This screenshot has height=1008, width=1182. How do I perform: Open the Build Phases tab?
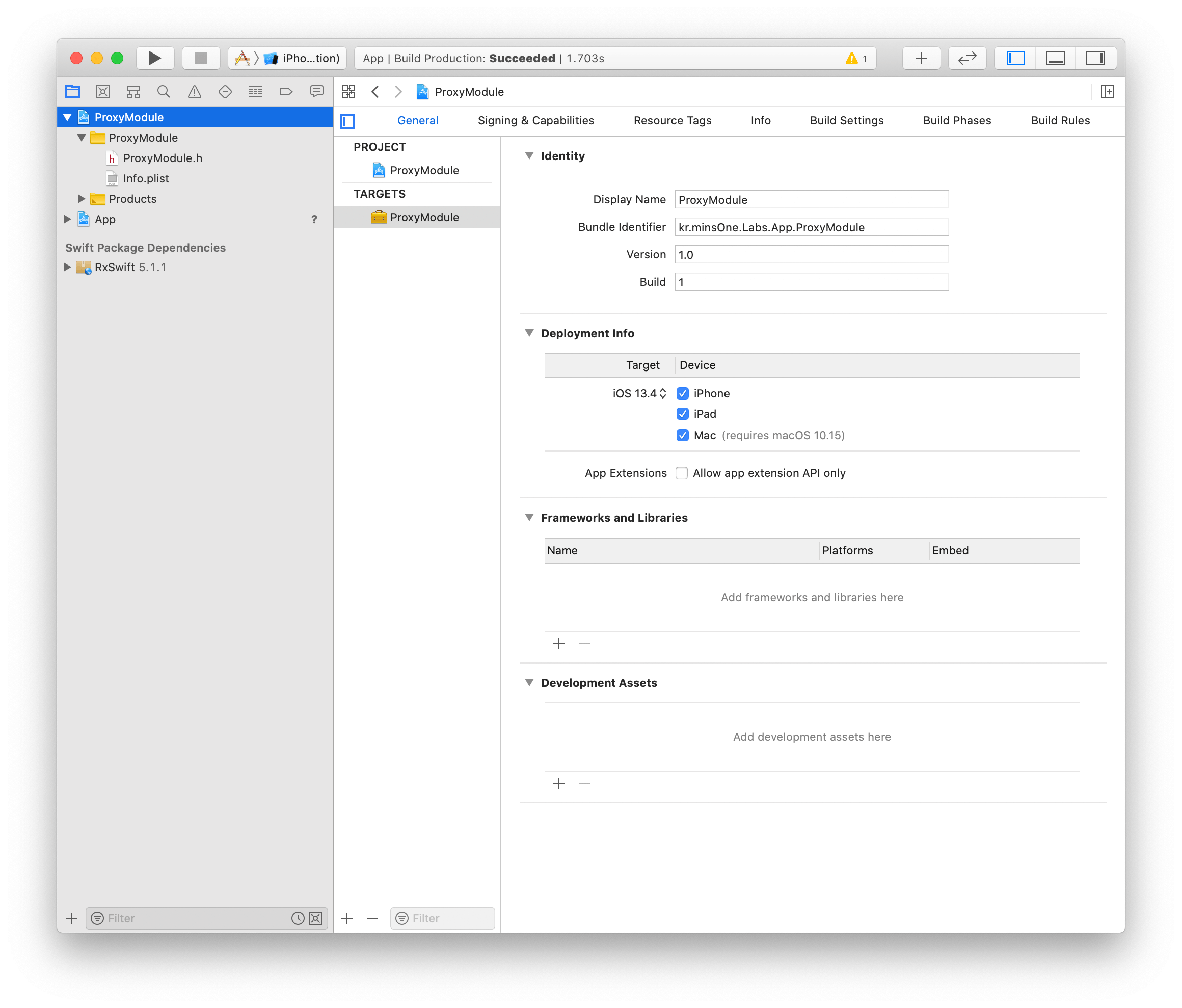pos(957,120)
